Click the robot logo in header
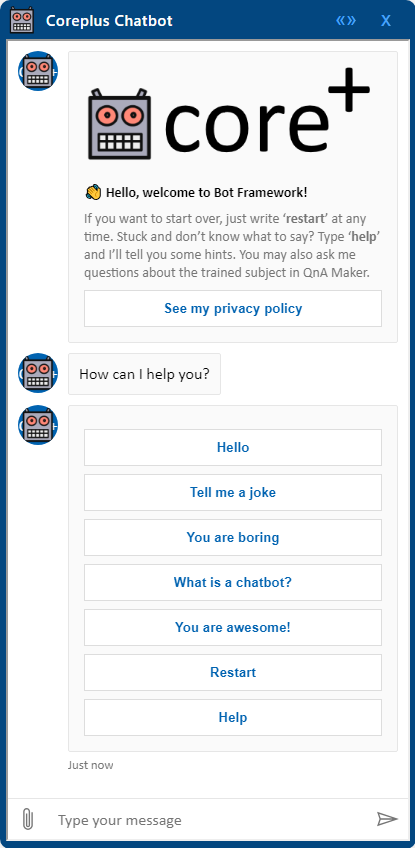 point(22,21)
